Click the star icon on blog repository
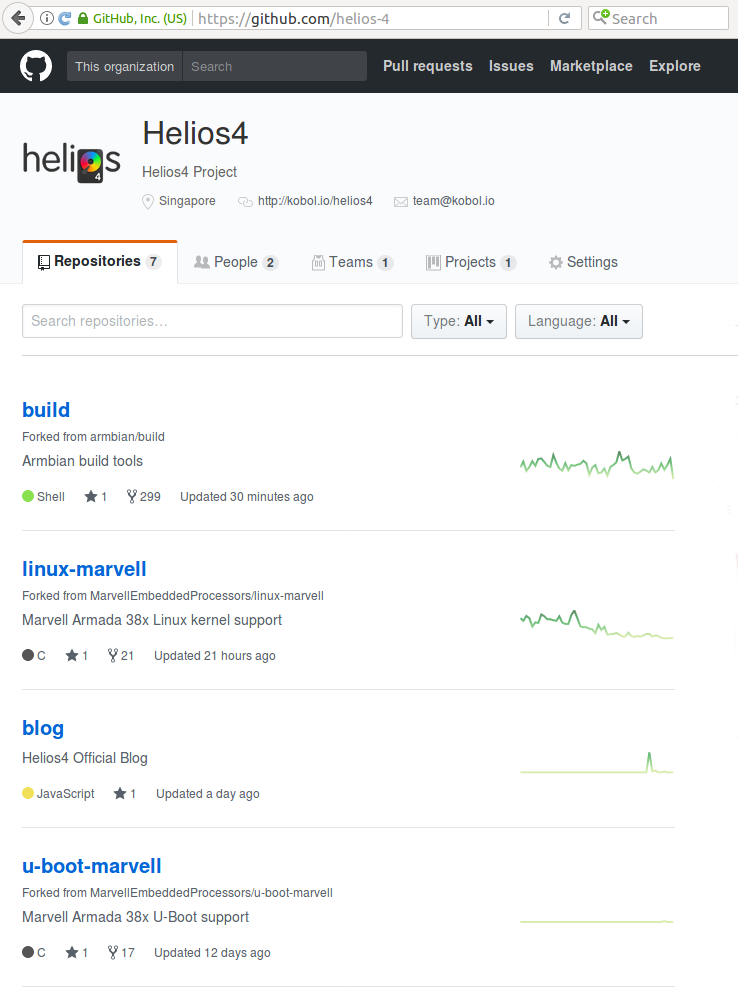This screenshot has height=1002, width=738. coord(119,793)
